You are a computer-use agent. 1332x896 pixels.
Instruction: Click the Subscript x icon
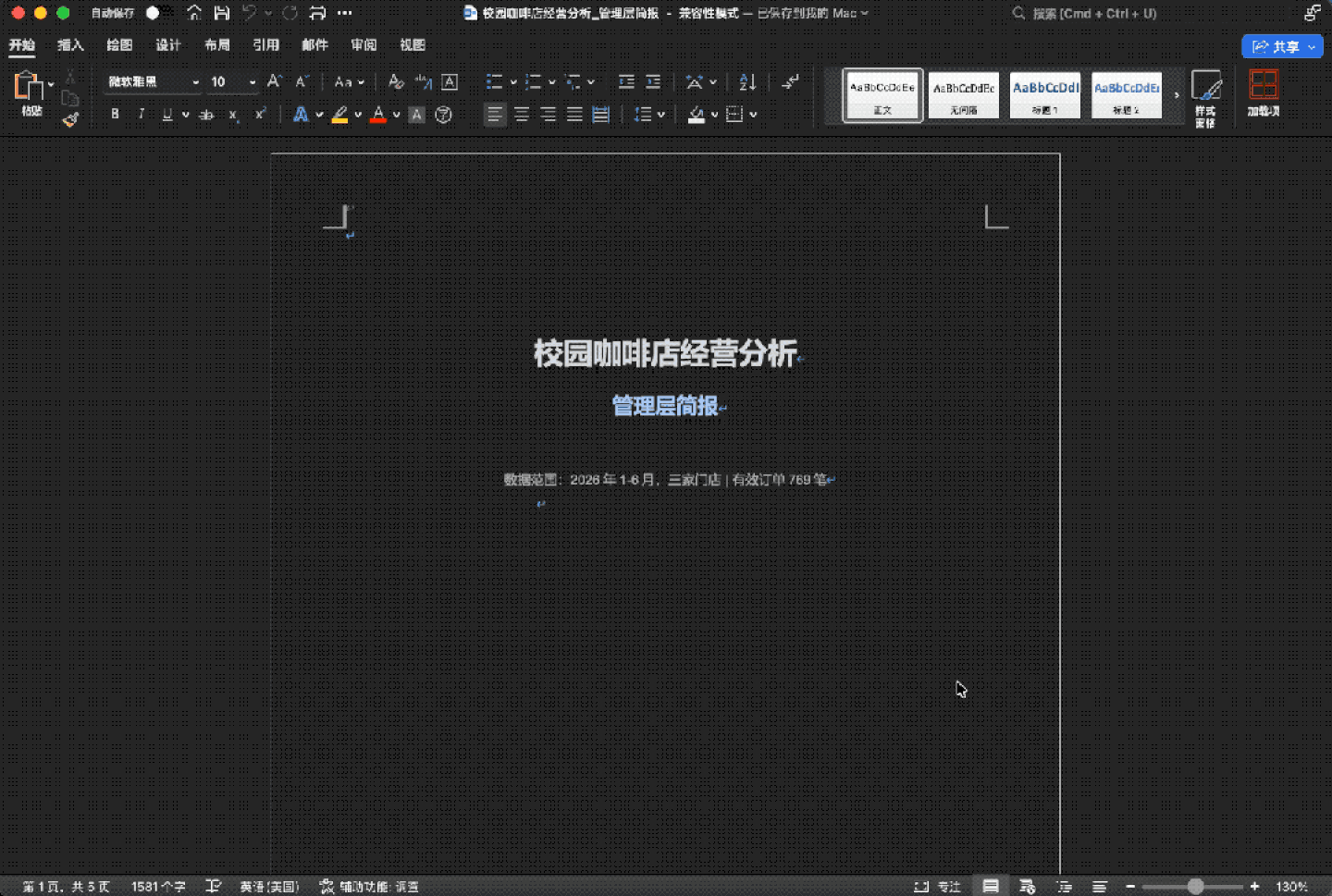(x=233, y=115)
